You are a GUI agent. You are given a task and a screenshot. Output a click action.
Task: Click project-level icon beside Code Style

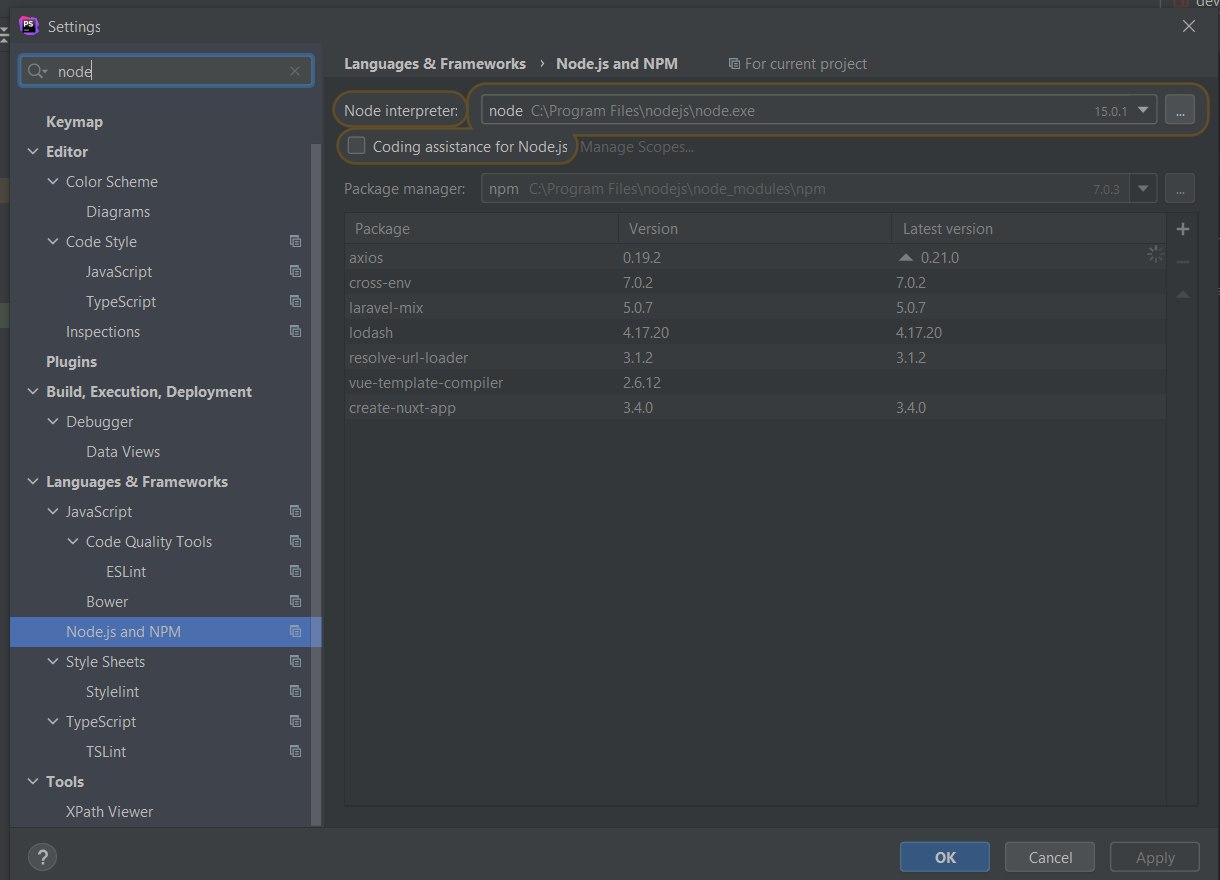[295, 241]
